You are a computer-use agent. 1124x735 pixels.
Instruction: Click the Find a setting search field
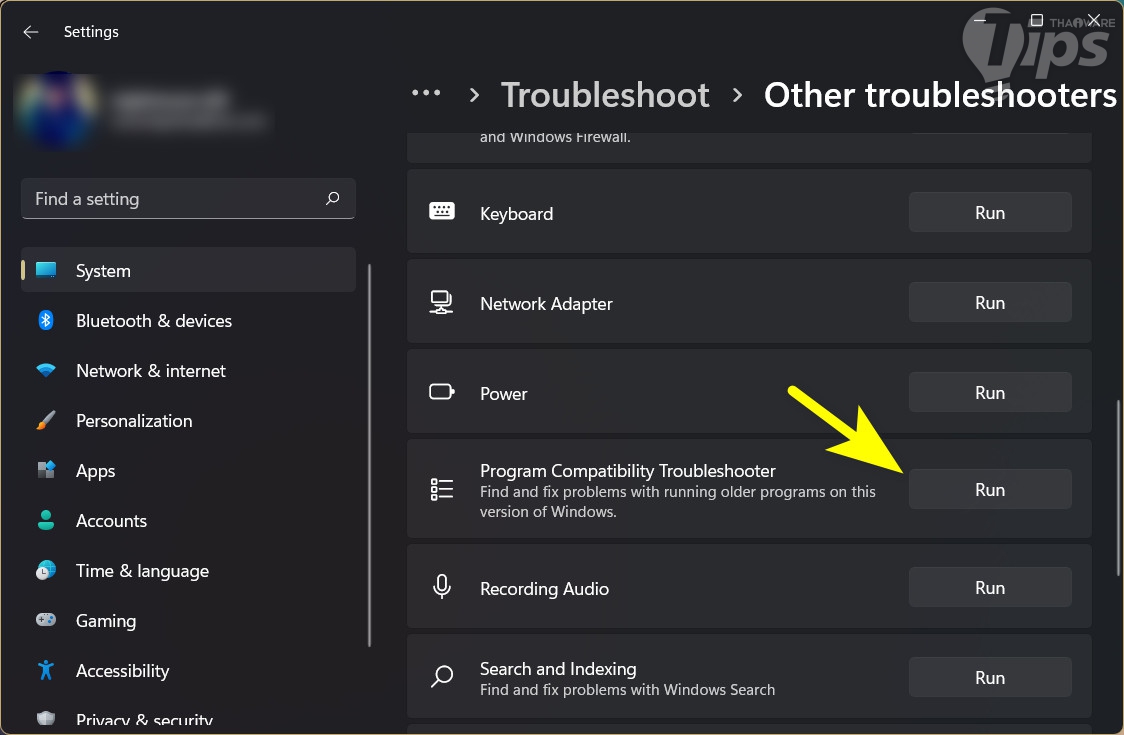coord(175,199)
